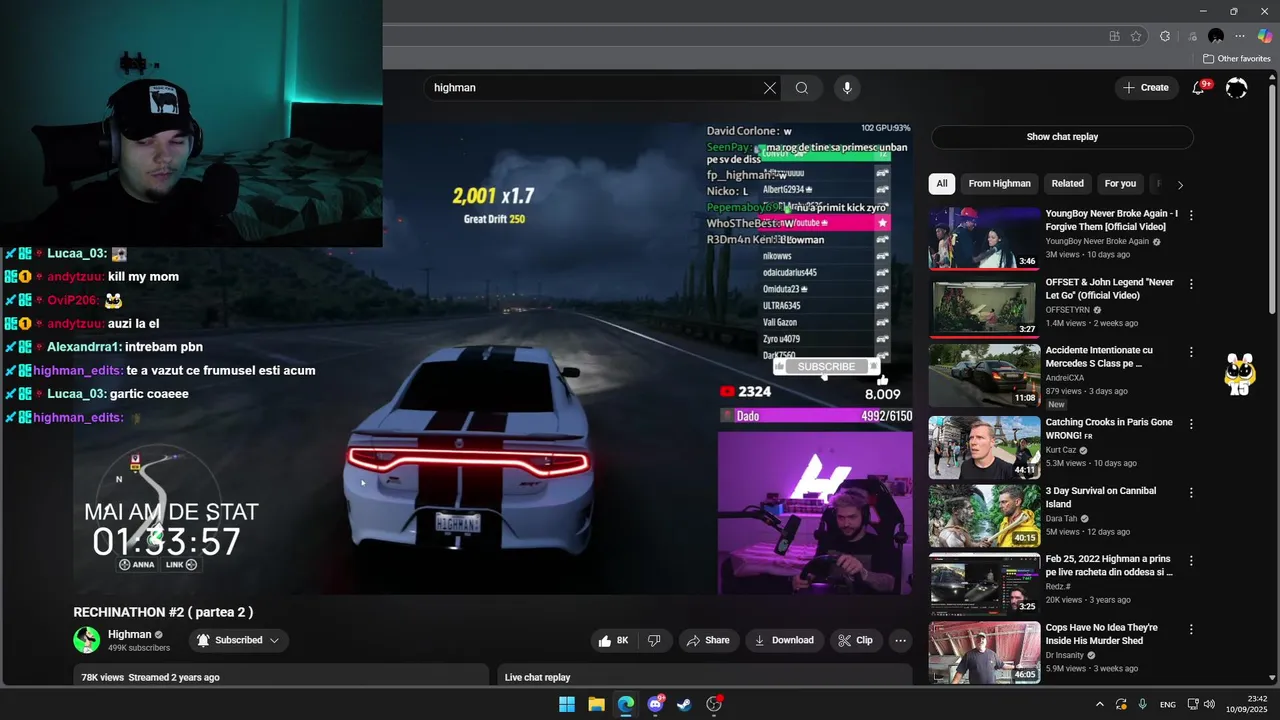This screenshot has height=720, width=1280.
Task: Open options menu for Cannibal Island video
Action: coord(1191,492)
